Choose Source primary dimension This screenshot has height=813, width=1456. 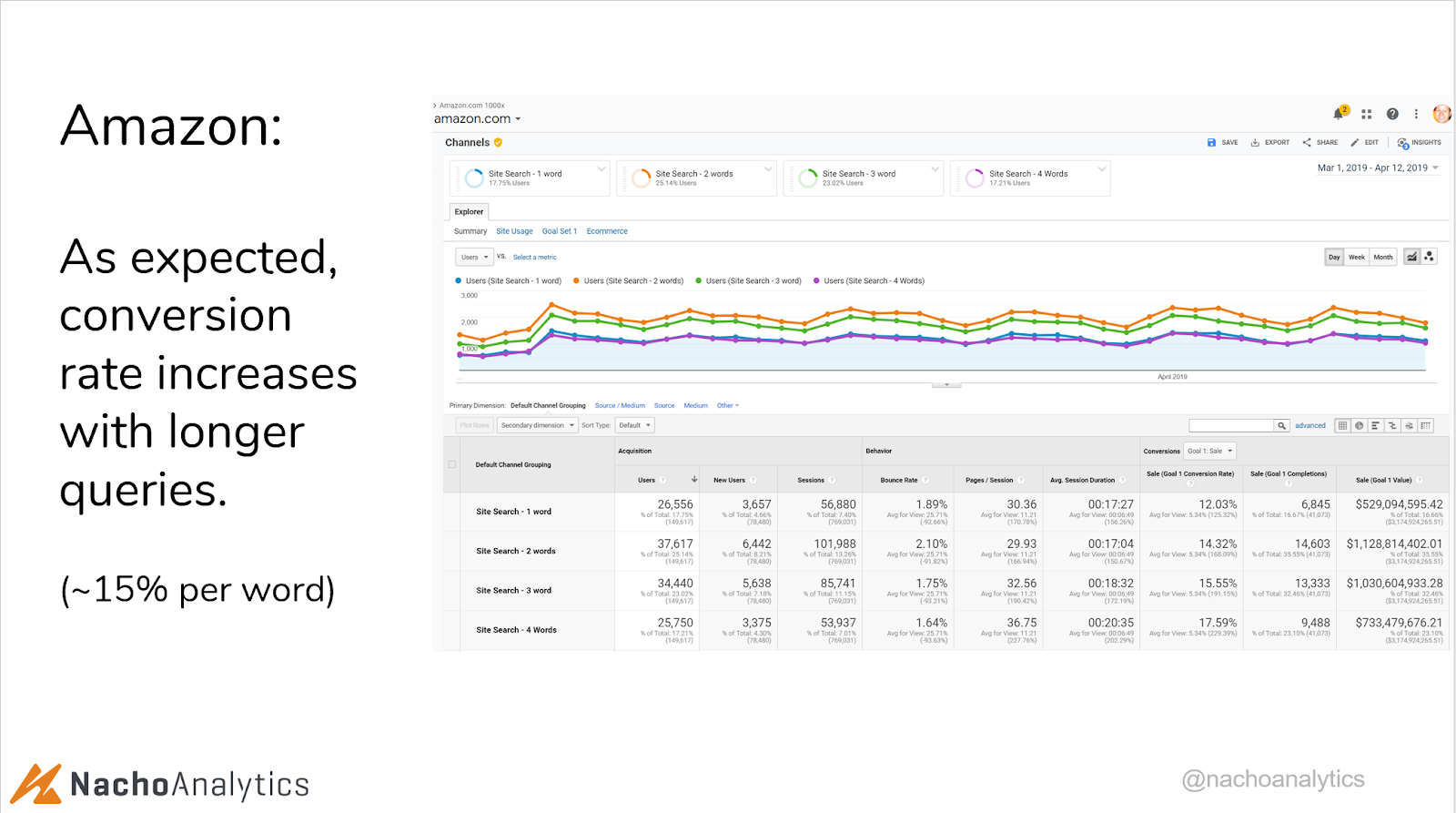664,406
